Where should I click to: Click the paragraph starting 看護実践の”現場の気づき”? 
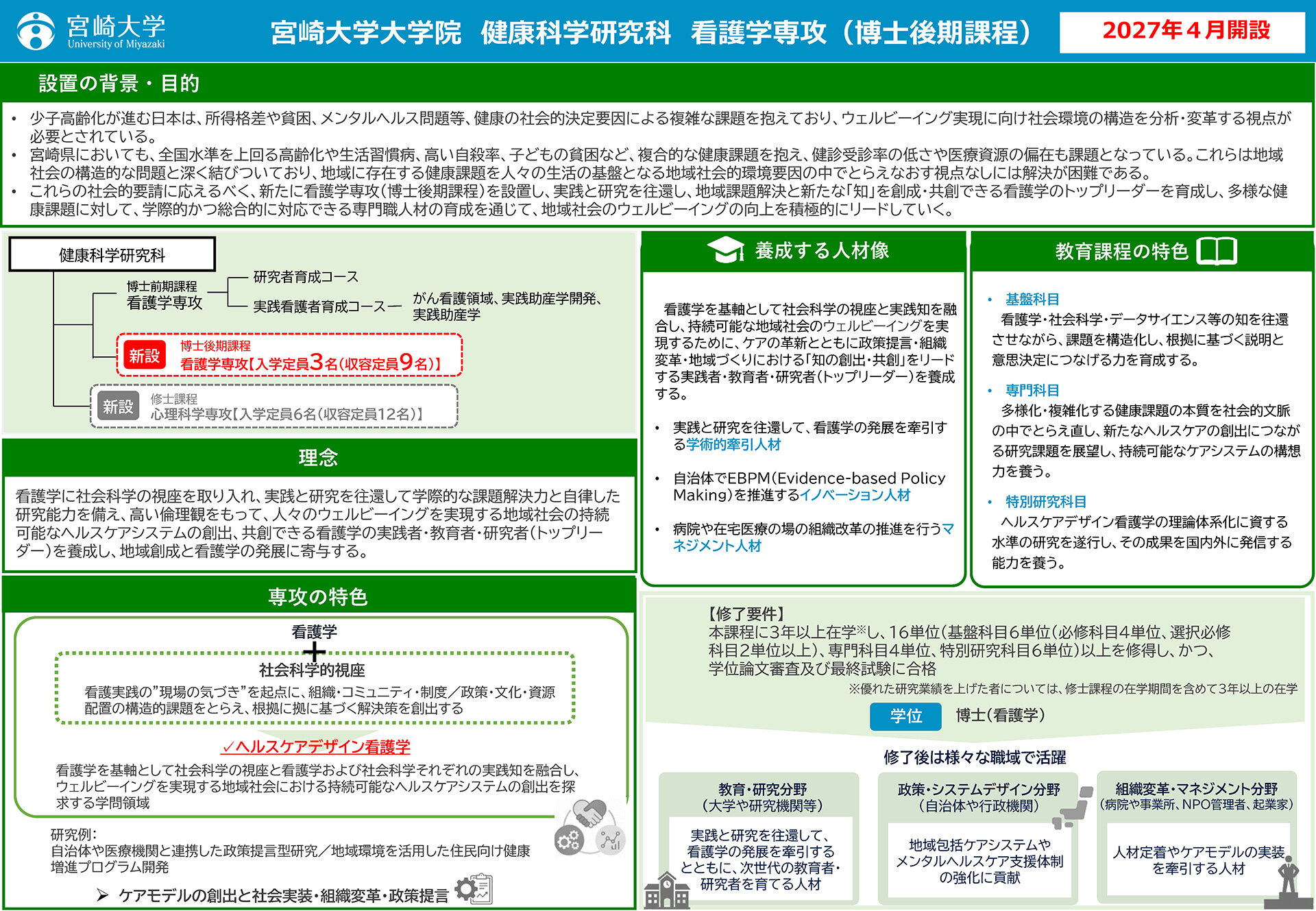click(319, 700)
